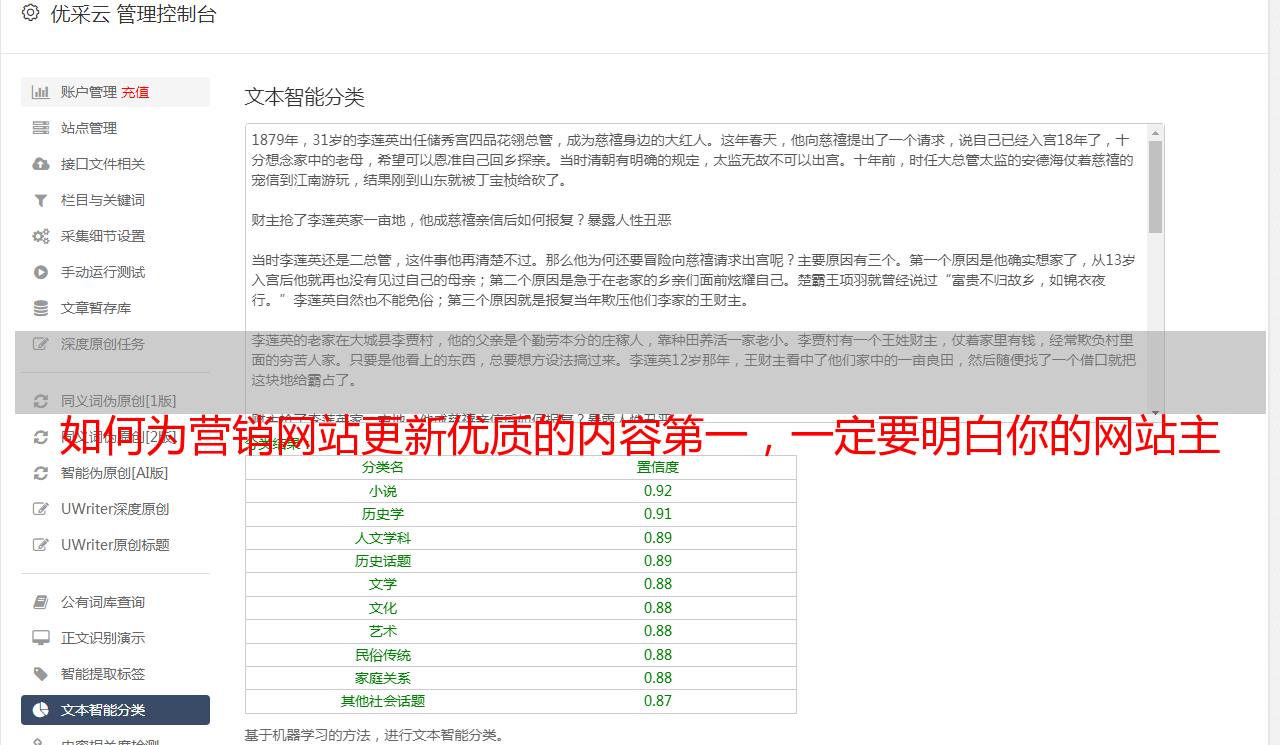Click the 0.91 confidence value
This screenshot has width=1280, height=745.
(658, 514)
